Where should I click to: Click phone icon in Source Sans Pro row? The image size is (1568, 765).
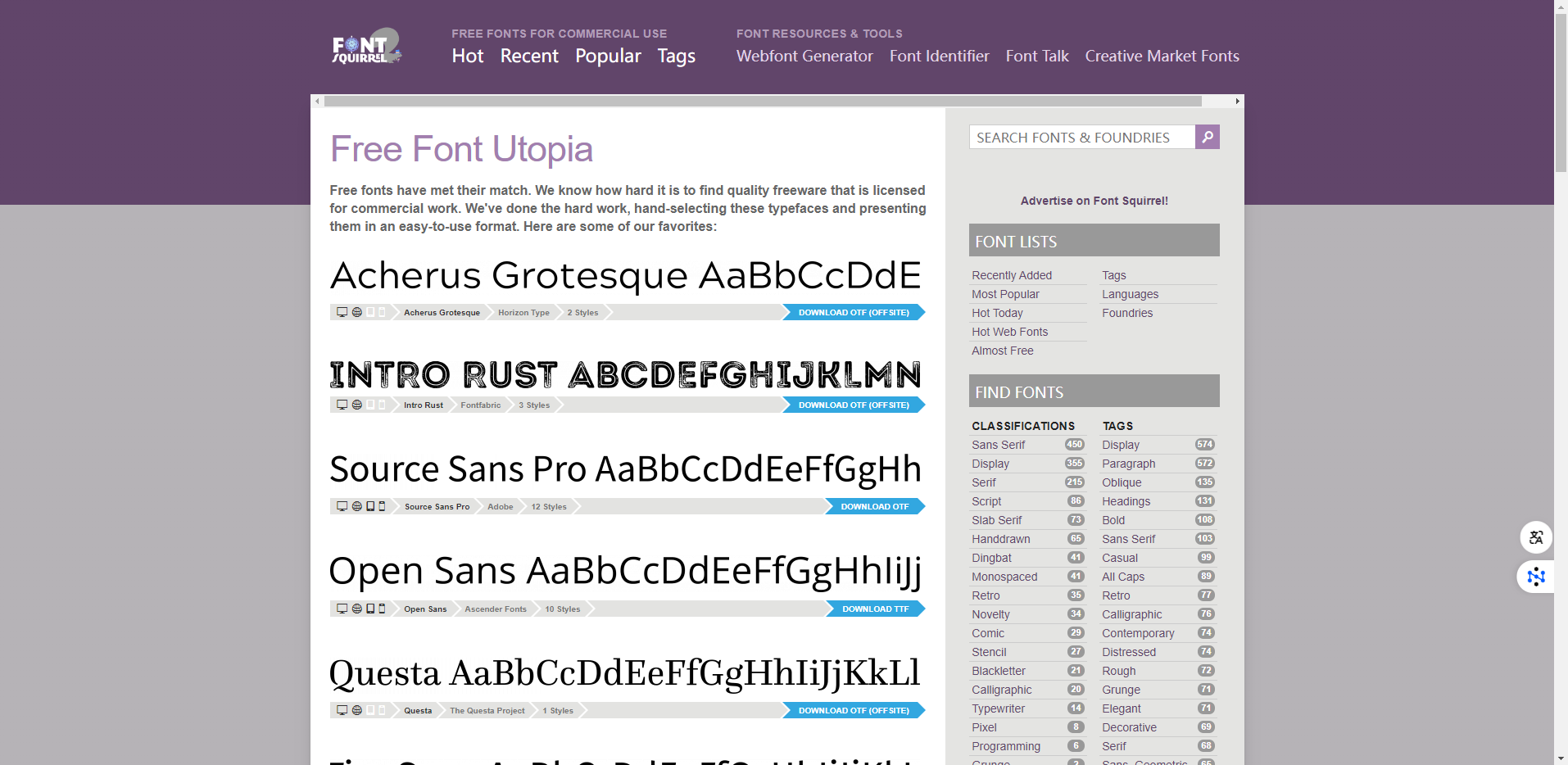382,506
